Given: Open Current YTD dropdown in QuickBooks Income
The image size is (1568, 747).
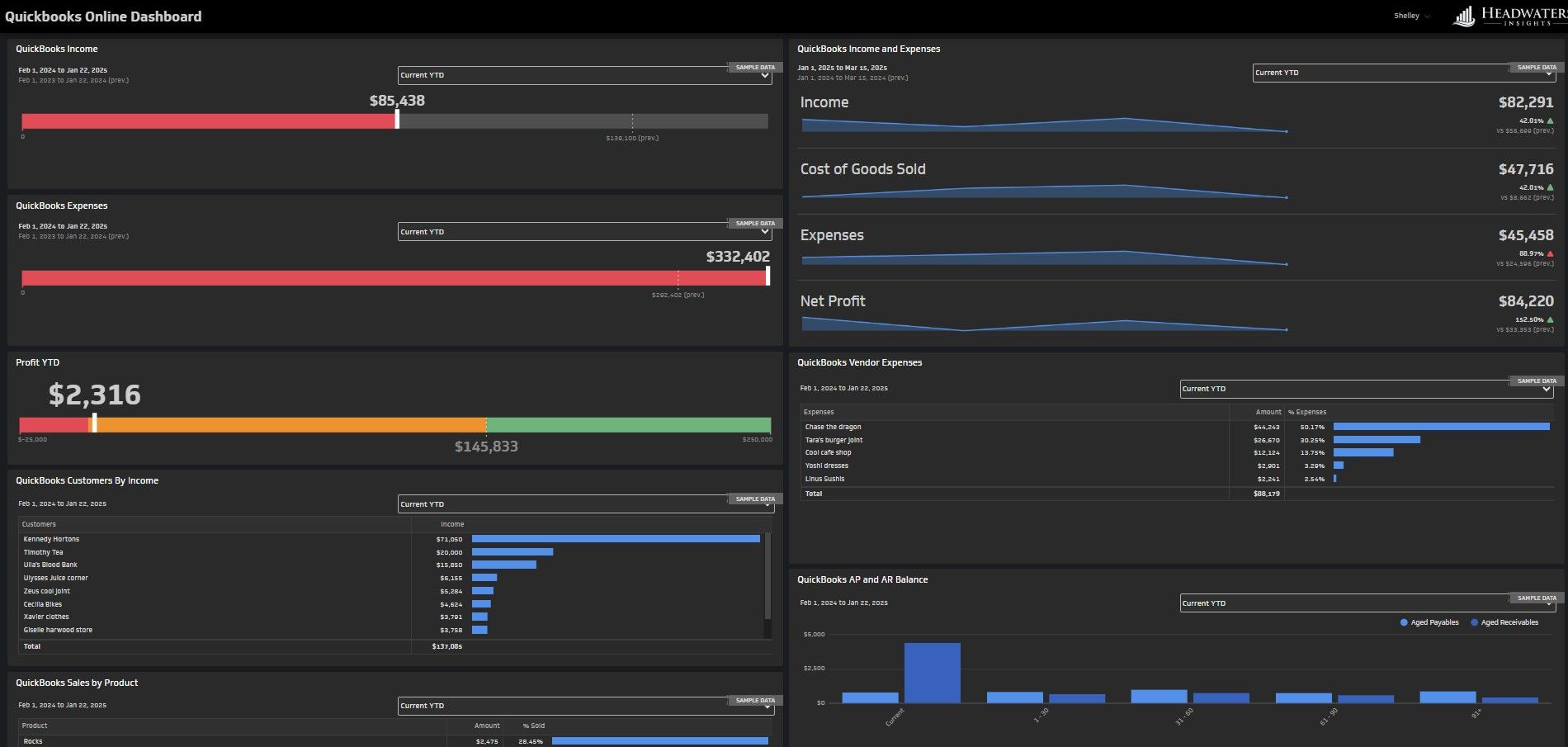Looking at the screenshot, I should pos(584,75).
